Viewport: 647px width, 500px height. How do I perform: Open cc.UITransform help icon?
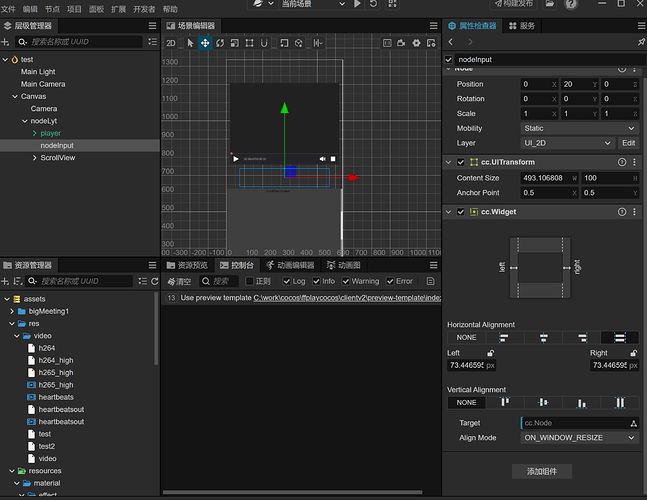pos(621,162)
